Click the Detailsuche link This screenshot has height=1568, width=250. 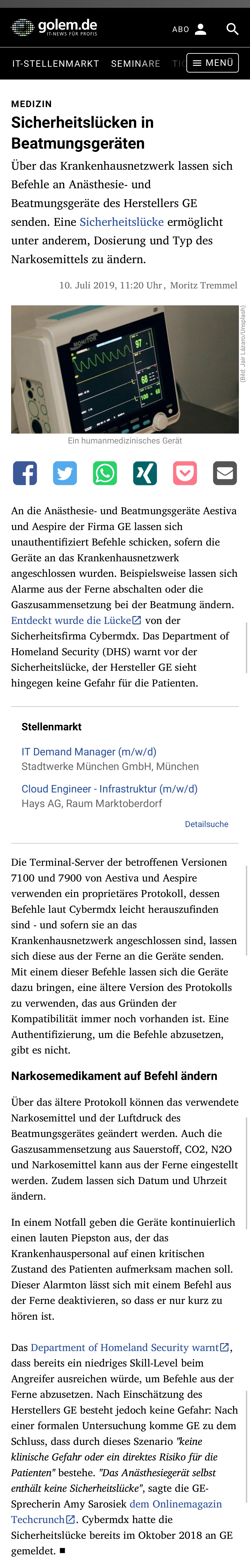pos(207,824)
